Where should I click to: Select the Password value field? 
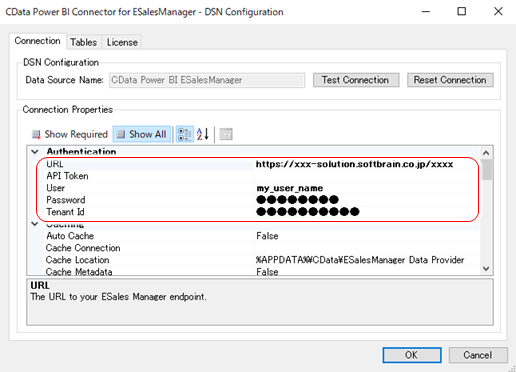(x=365, y=200)
